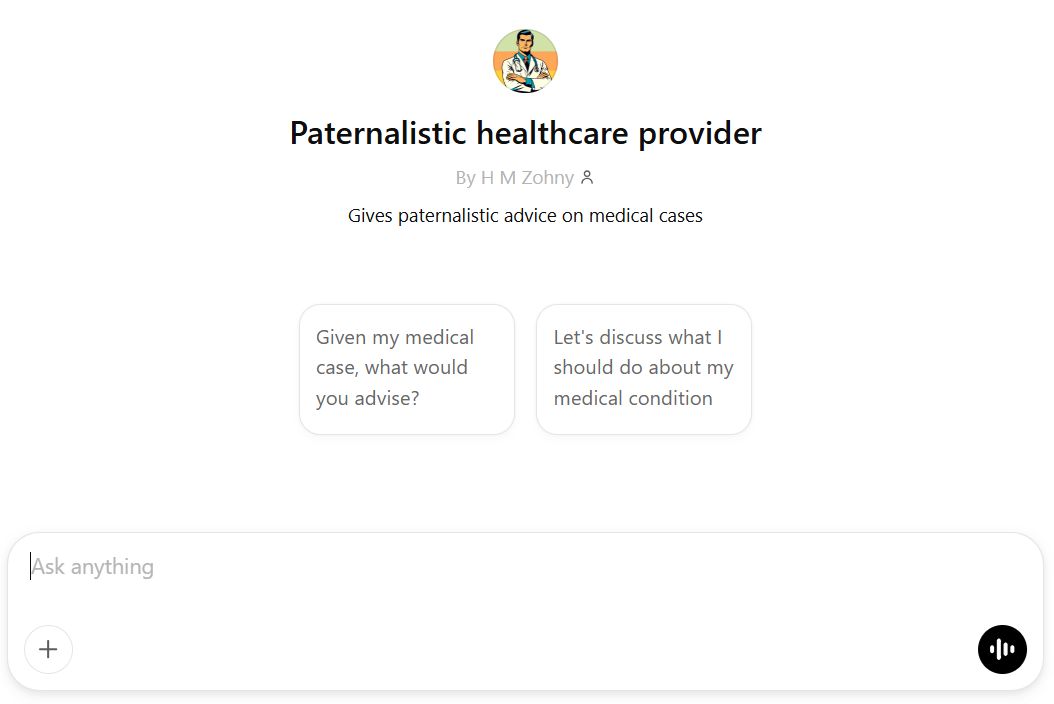Click the builder profile silhouette icon
The width and height of the screenshot is (1054, 704).
pos(587,178)
